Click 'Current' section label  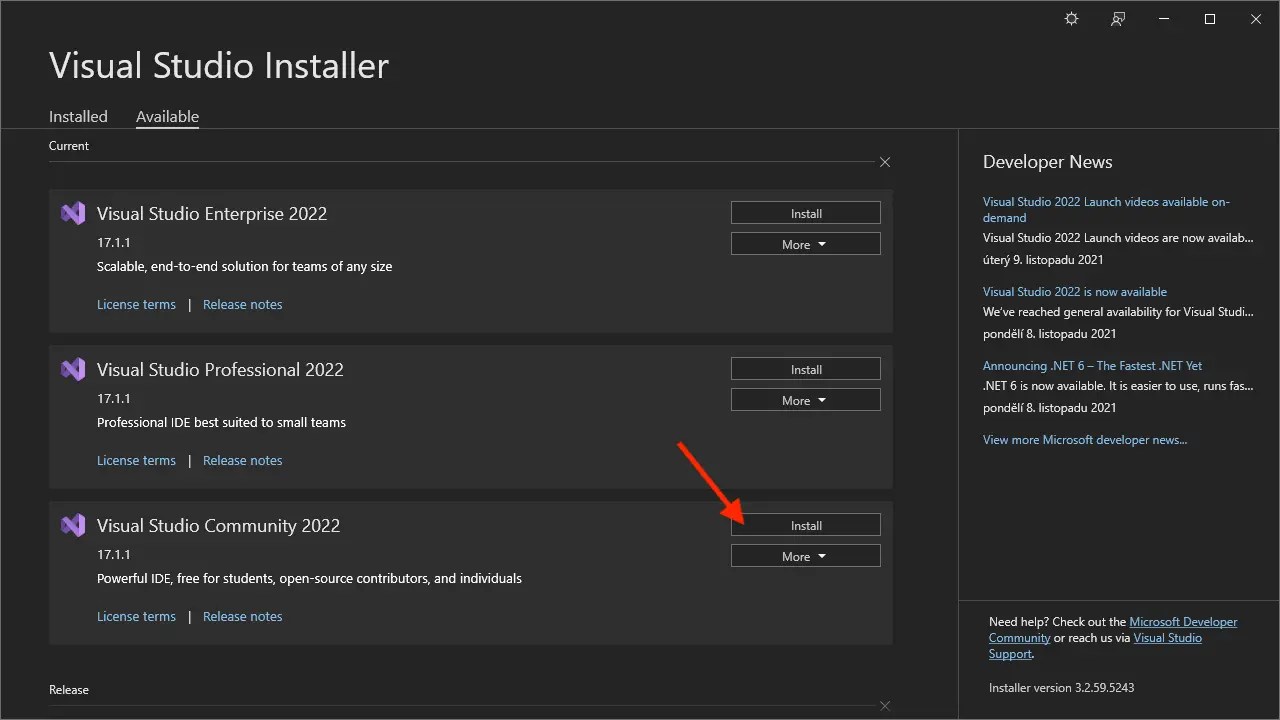[69, 145]
